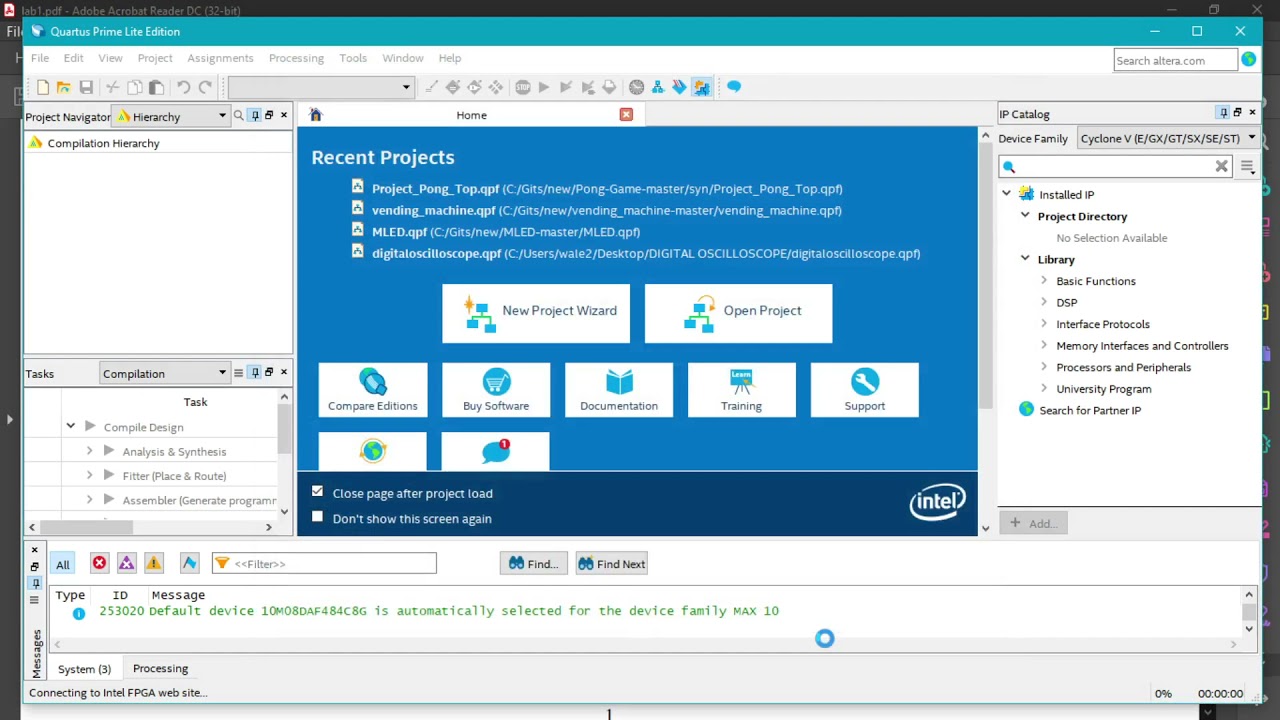
Task: Show error messages with red X filter
Action: tap(99, 564)
